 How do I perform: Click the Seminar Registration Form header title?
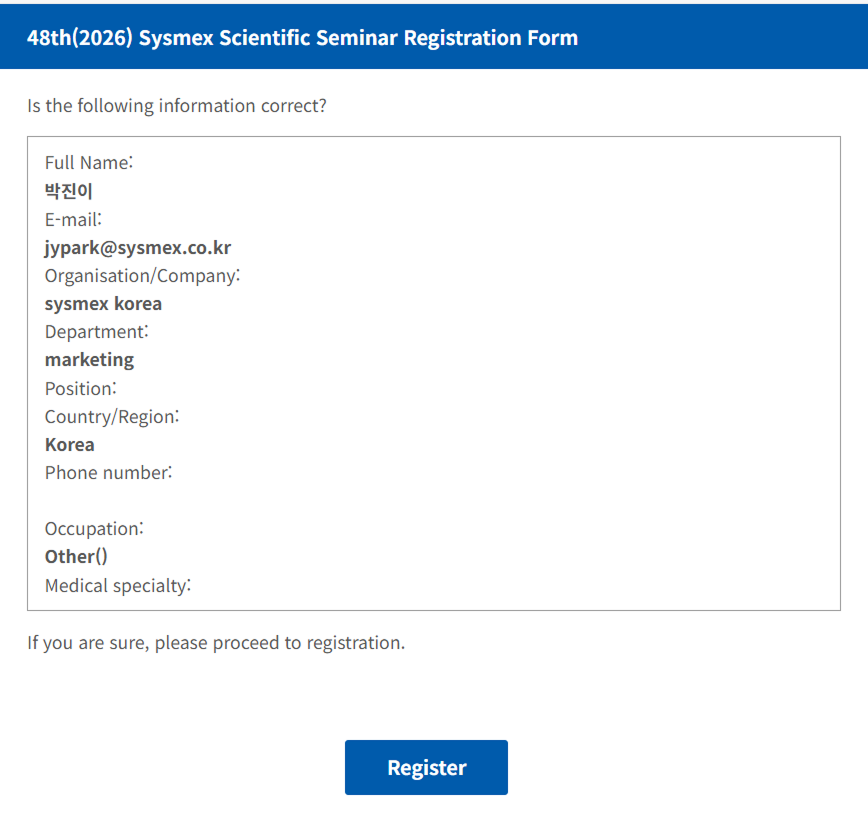click(302, 38)
